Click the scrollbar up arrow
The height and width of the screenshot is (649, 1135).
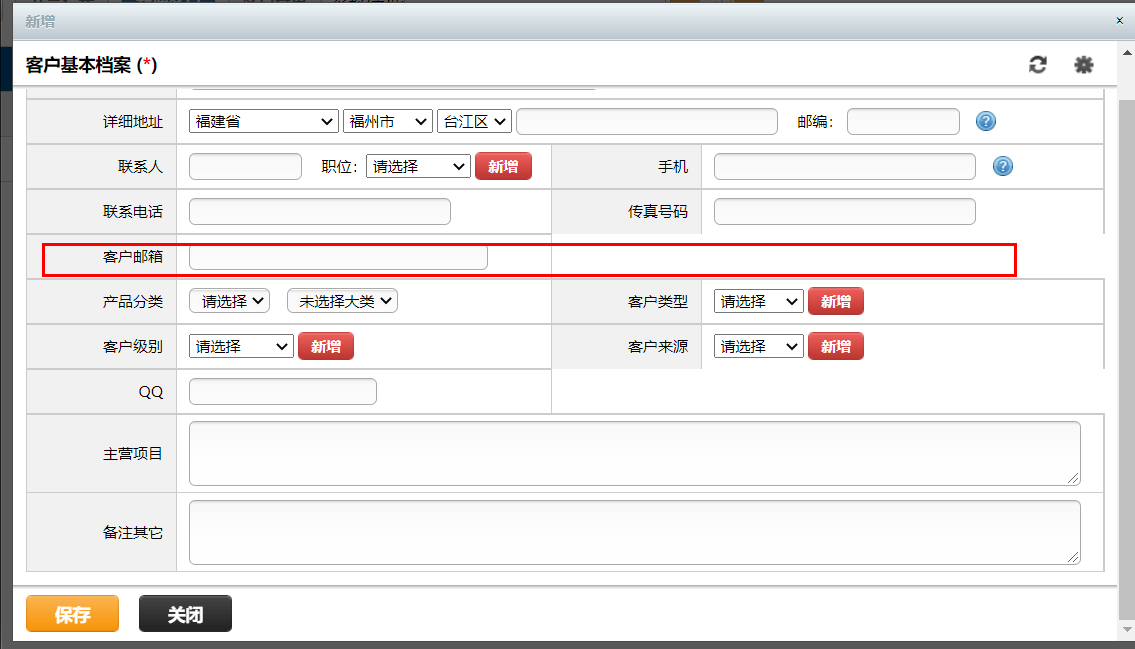tap(1126, 53)
